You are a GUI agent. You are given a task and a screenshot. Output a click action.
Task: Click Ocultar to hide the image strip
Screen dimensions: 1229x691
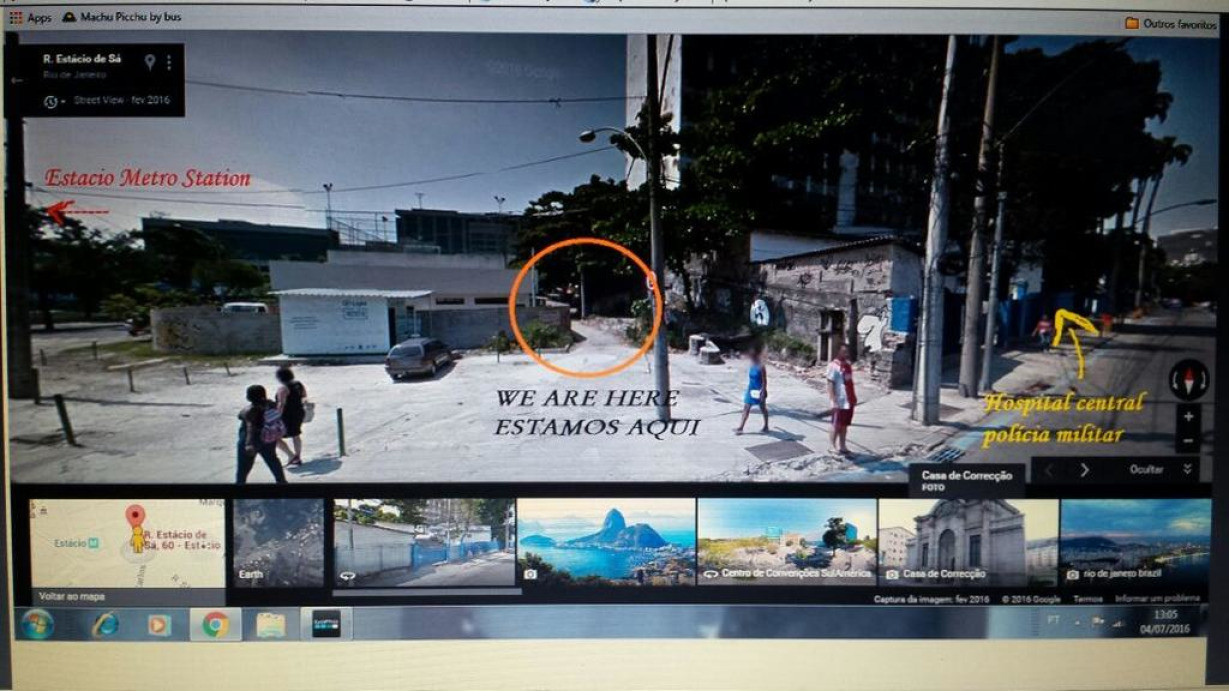click(x=1146, y=470)
